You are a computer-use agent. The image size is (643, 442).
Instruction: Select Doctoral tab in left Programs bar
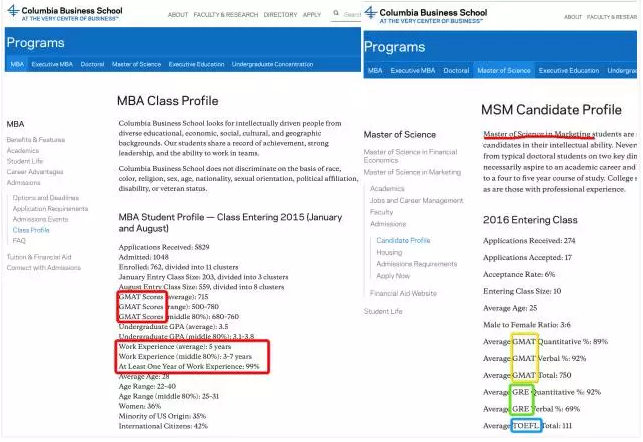point(92,64)
